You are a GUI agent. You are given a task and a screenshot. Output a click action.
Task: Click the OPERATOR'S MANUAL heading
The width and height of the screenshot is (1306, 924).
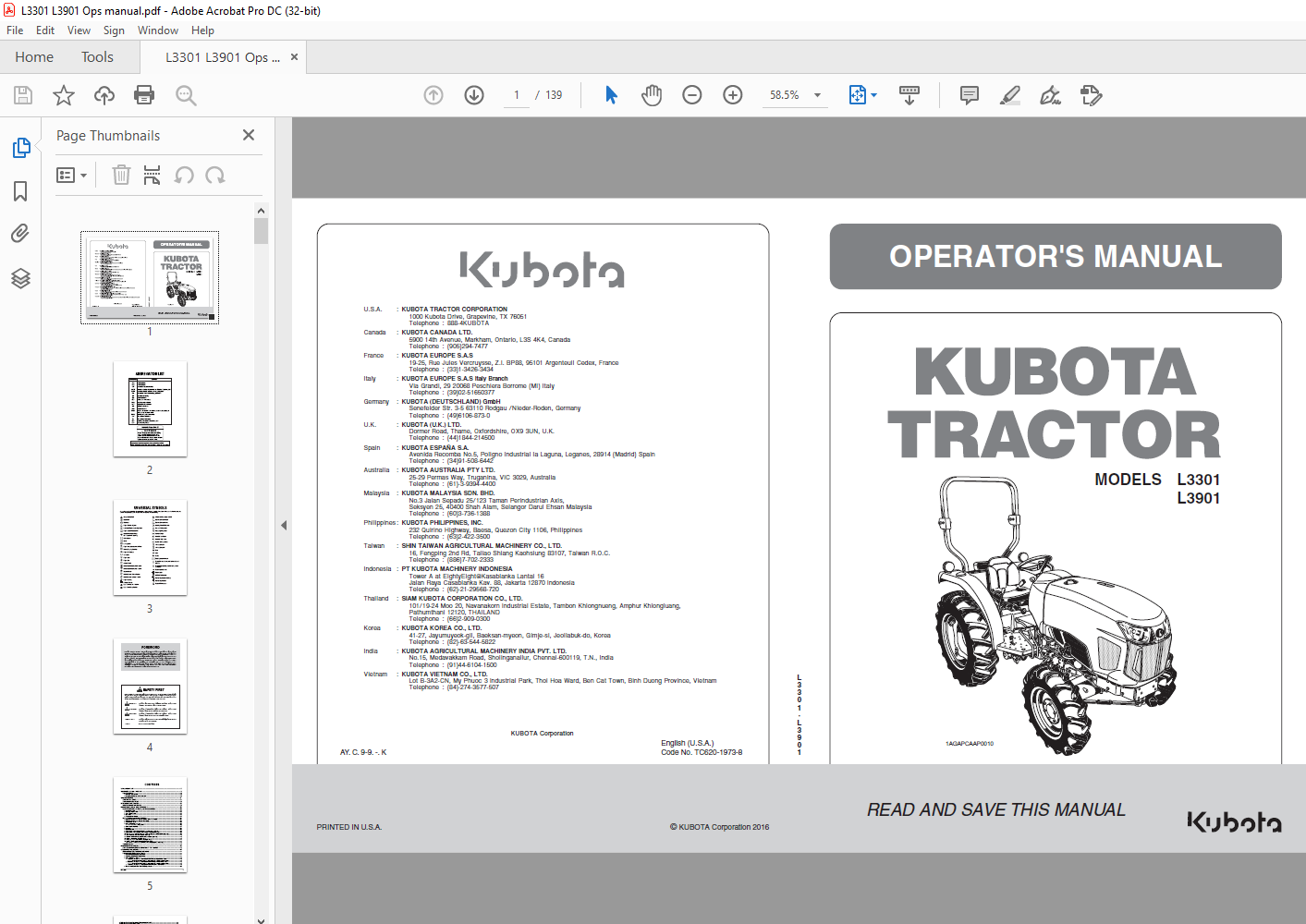1056,256
